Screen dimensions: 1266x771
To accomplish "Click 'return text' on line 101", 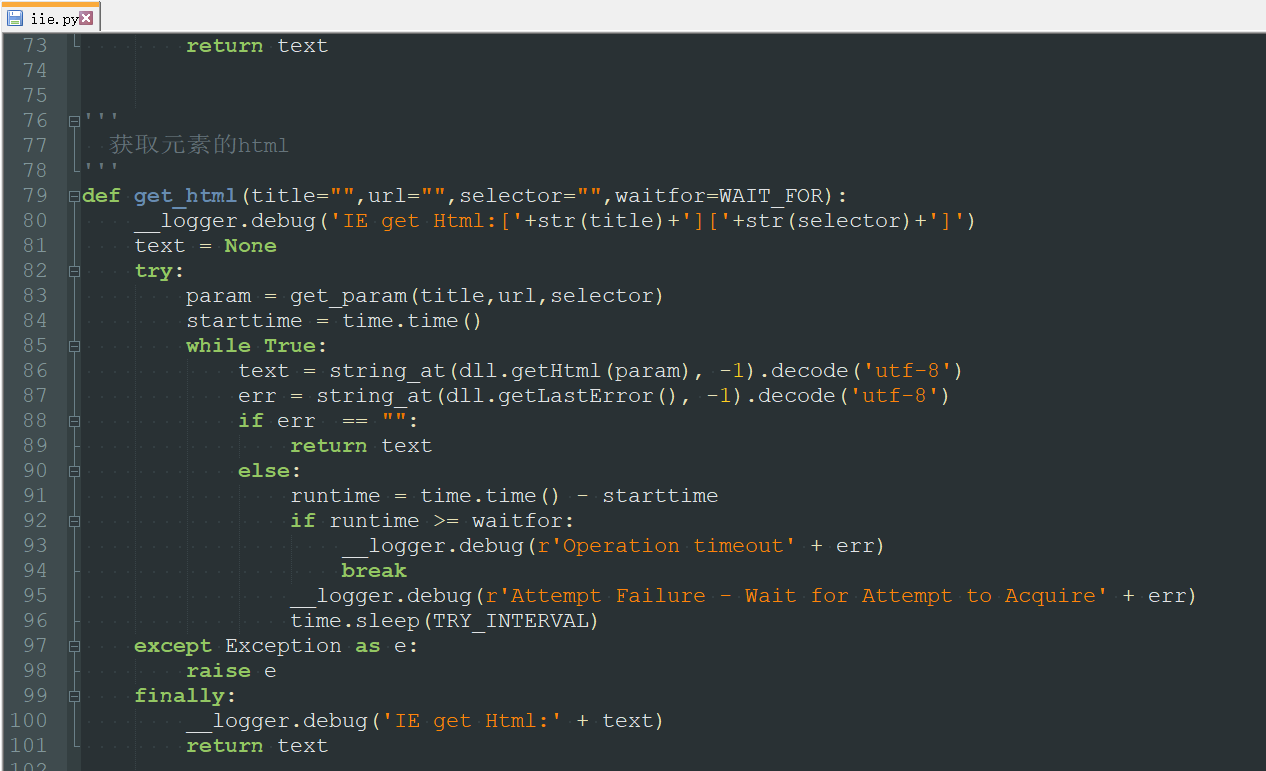I will point(257,746).
